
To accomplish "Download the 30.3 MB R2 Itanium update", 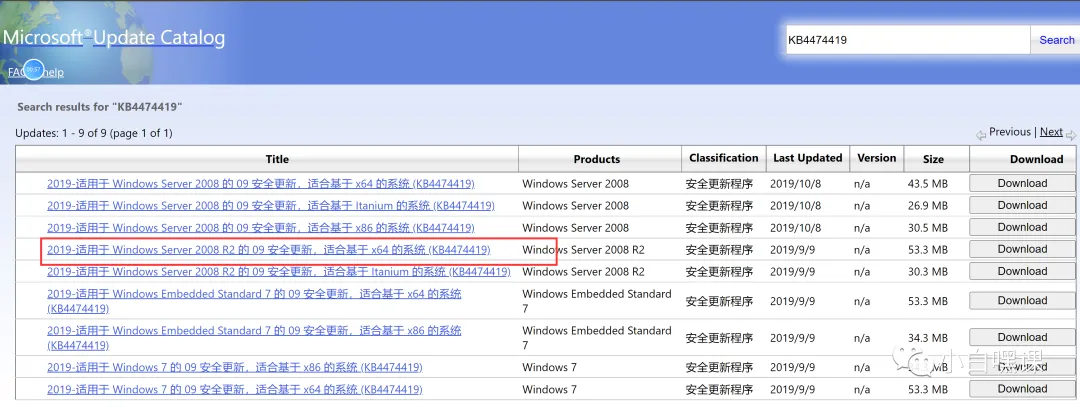I will (x=1022, y=271).
